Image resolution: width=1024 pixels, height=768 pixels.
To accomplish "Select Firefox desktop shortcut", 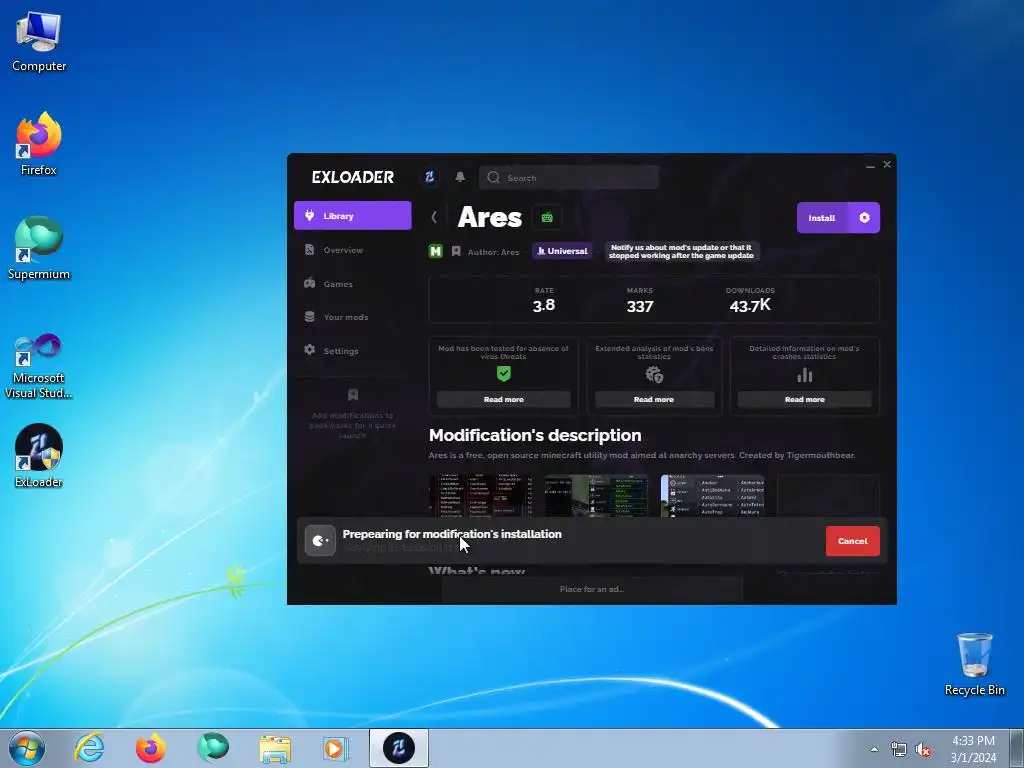I will pos(39,144).
